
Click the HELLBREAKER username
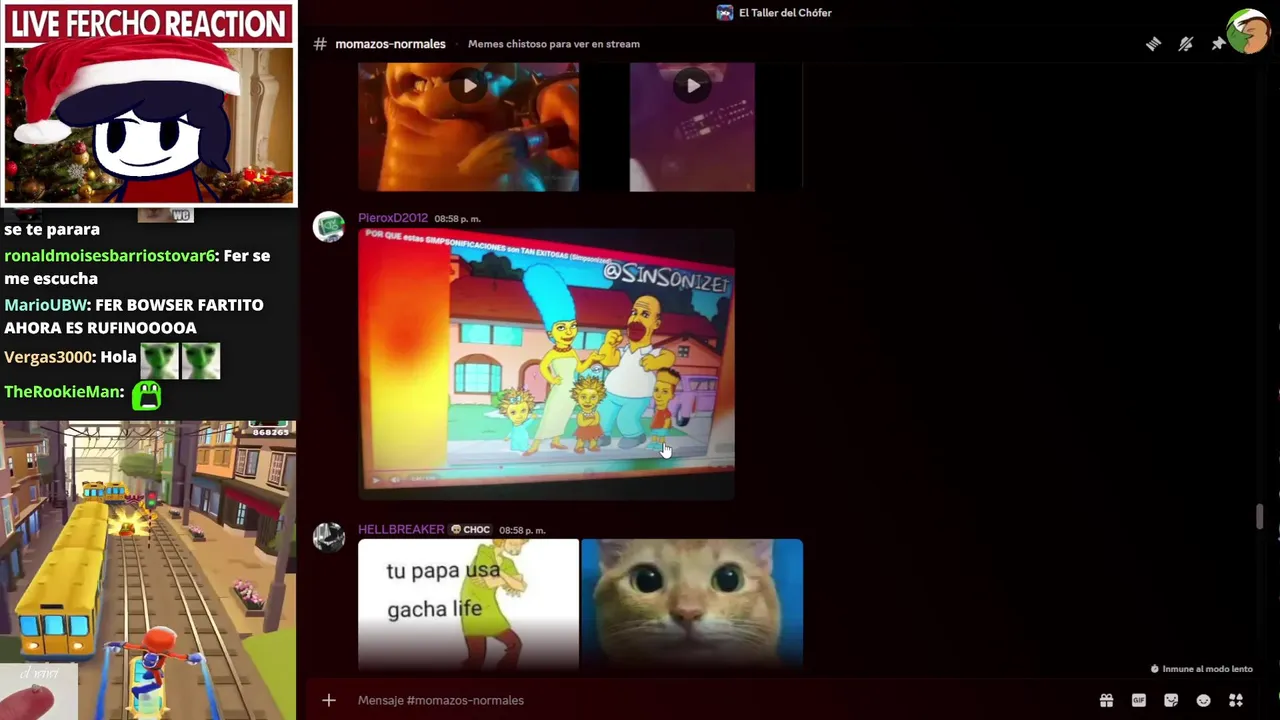click(x=401, y=530)
